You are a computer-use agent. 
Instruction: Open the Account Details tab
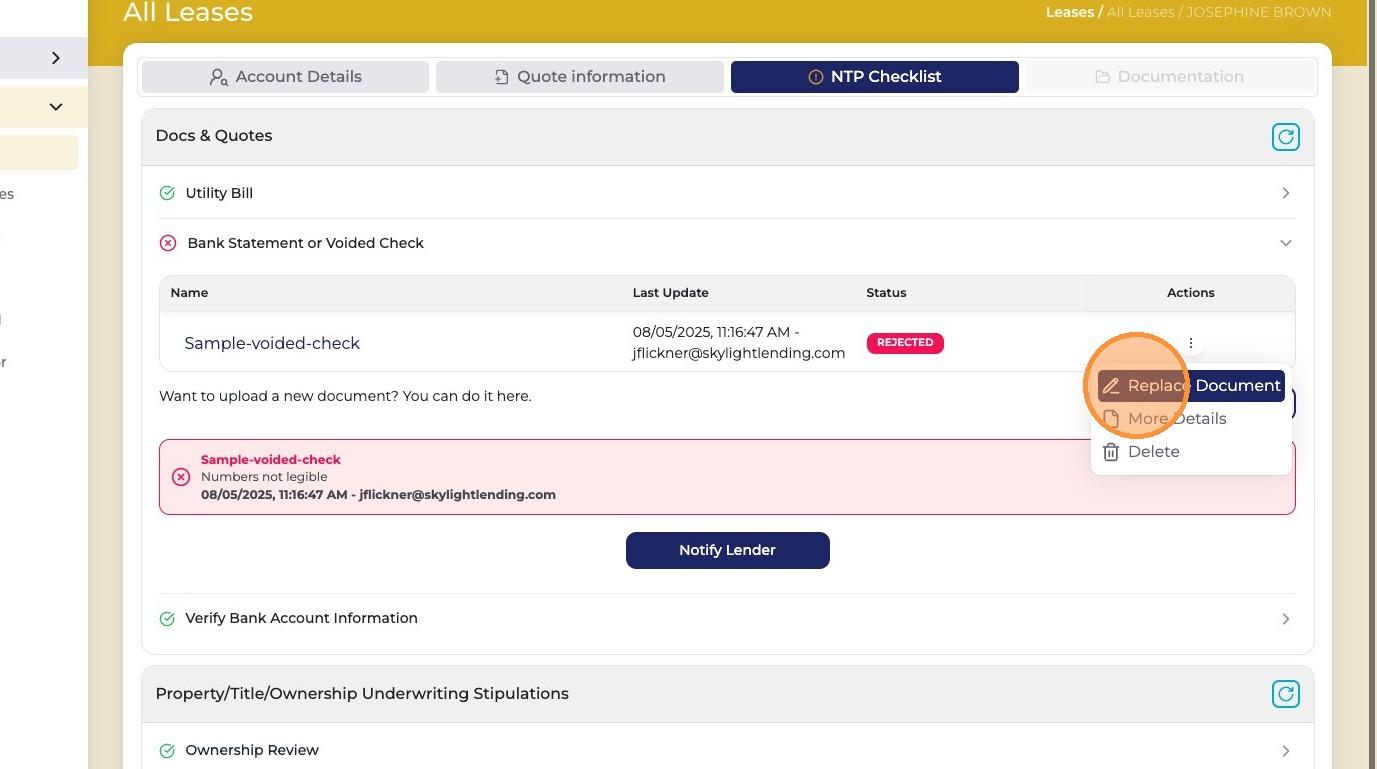pos(285,77)
